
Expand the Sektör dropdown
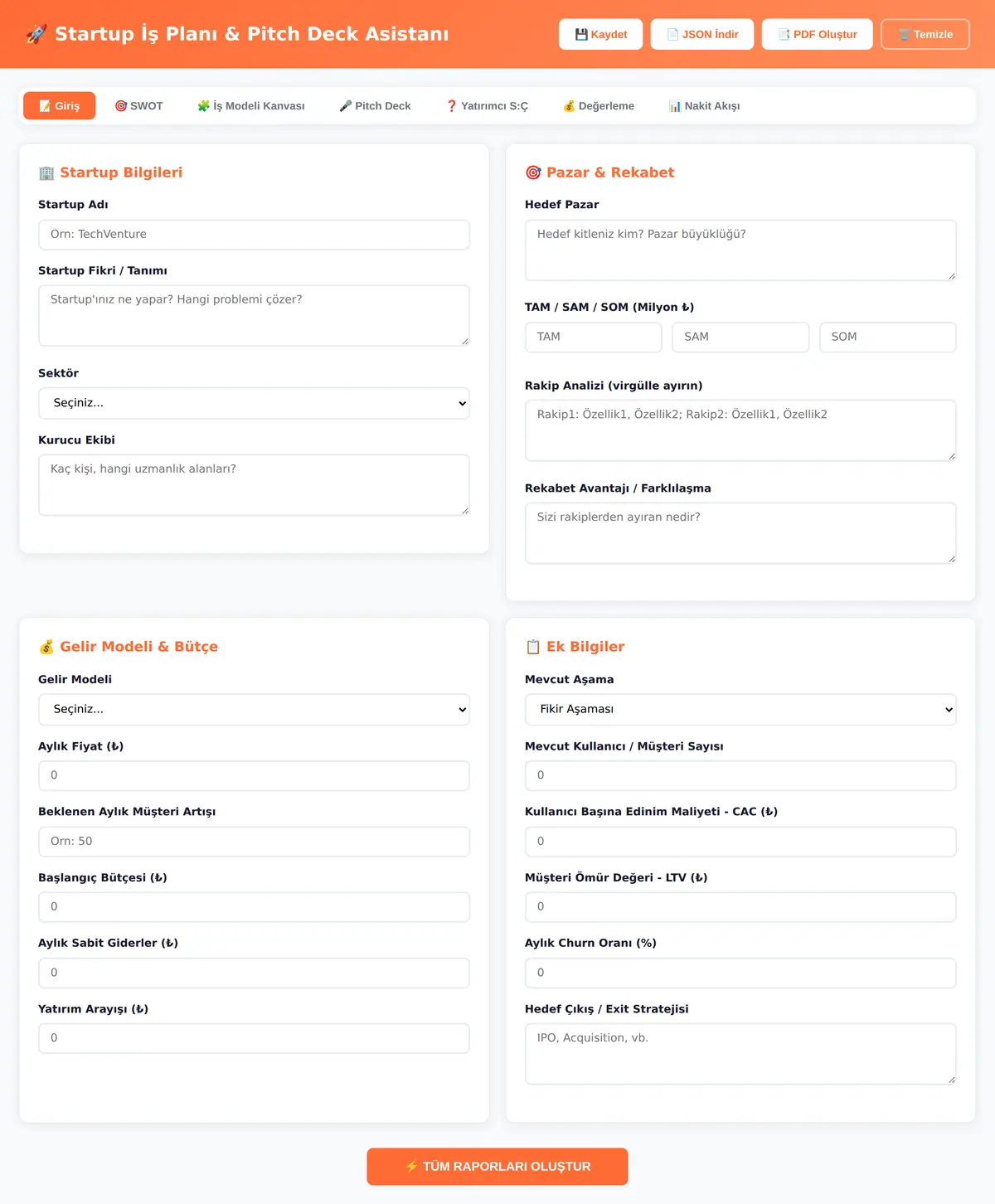254,403
